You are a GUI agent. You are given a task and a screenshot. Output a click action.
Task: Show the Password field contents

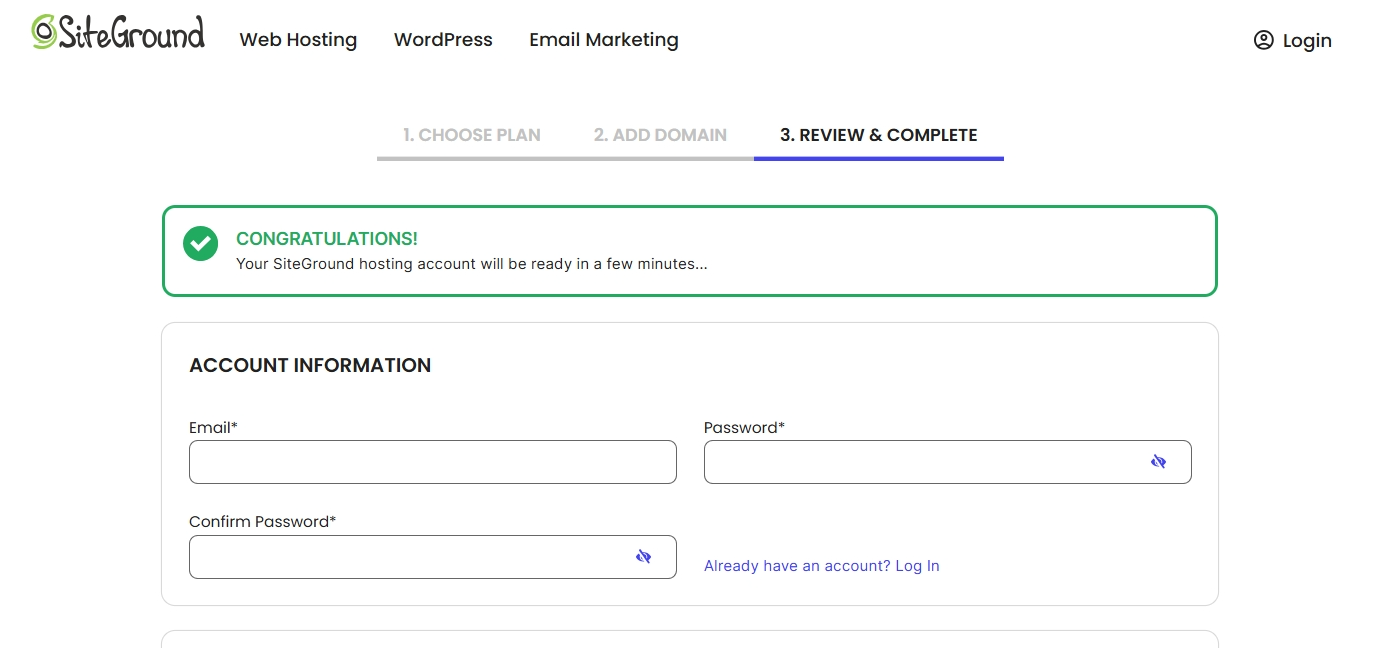click(1158, 462)
